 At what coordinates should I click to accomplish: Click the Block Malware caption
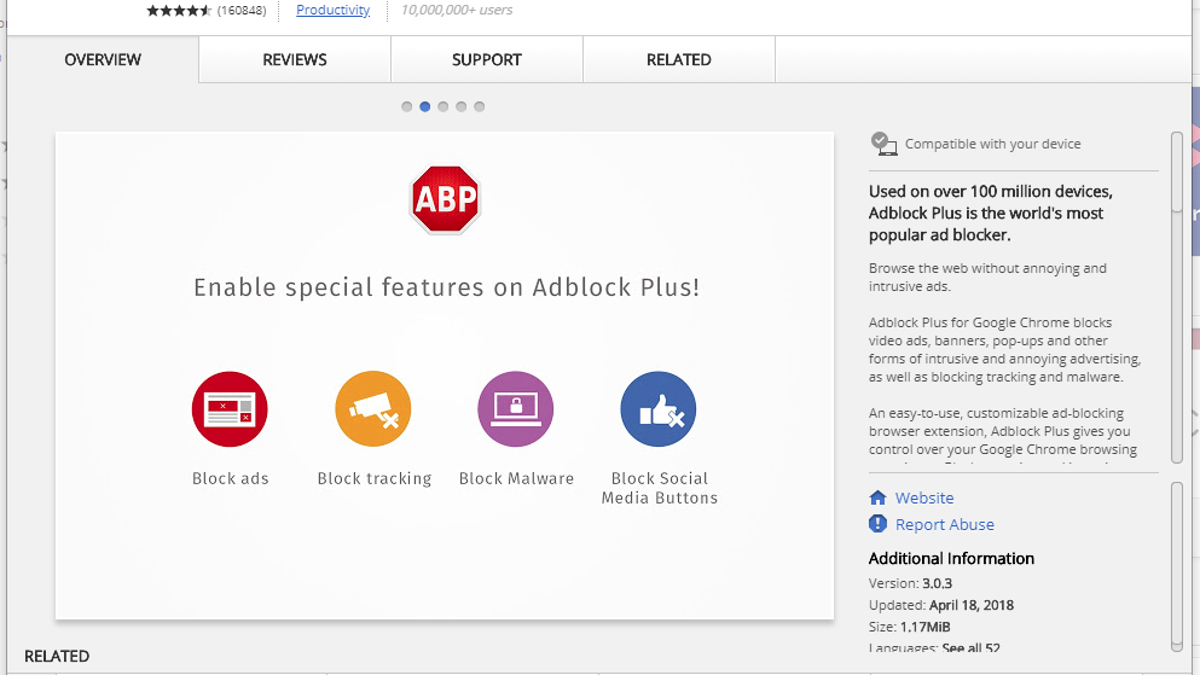[x=516, y=478]
